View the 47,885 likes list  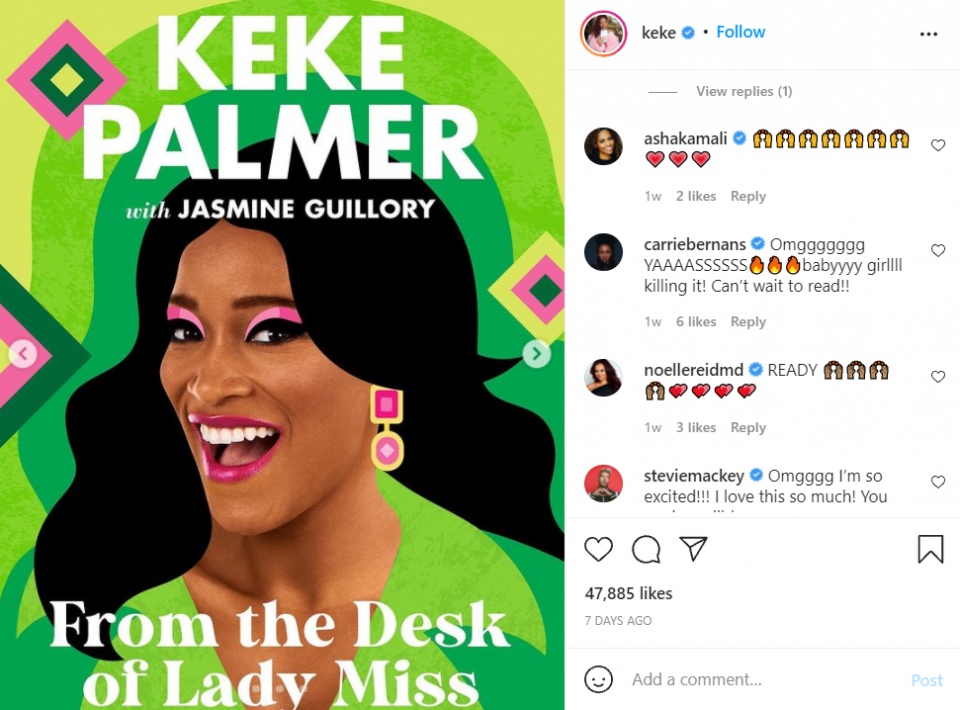tap(628, 594)
